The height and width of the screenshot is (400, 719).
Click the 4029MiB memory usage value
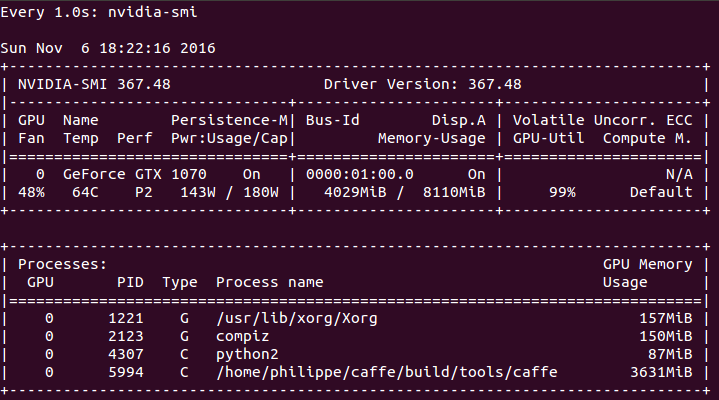click(x=355, y=192)
